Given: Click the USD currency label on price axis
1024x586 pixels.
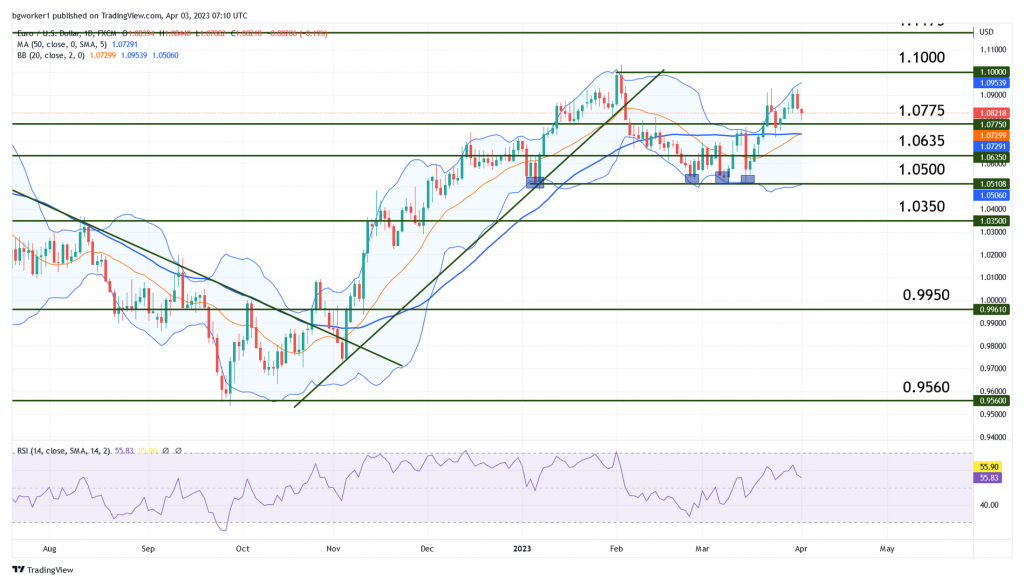Looking at the screenshot, I should [x=986, y=32].
